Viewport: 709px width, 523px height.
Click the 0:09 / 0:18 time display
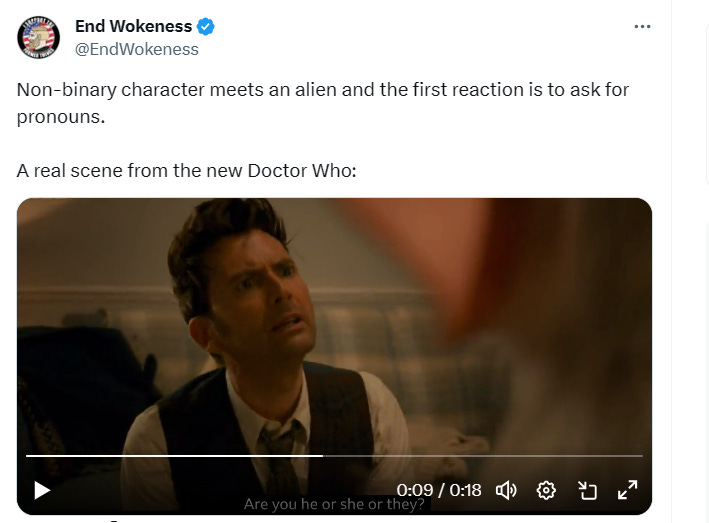click(x=439, y=490)
